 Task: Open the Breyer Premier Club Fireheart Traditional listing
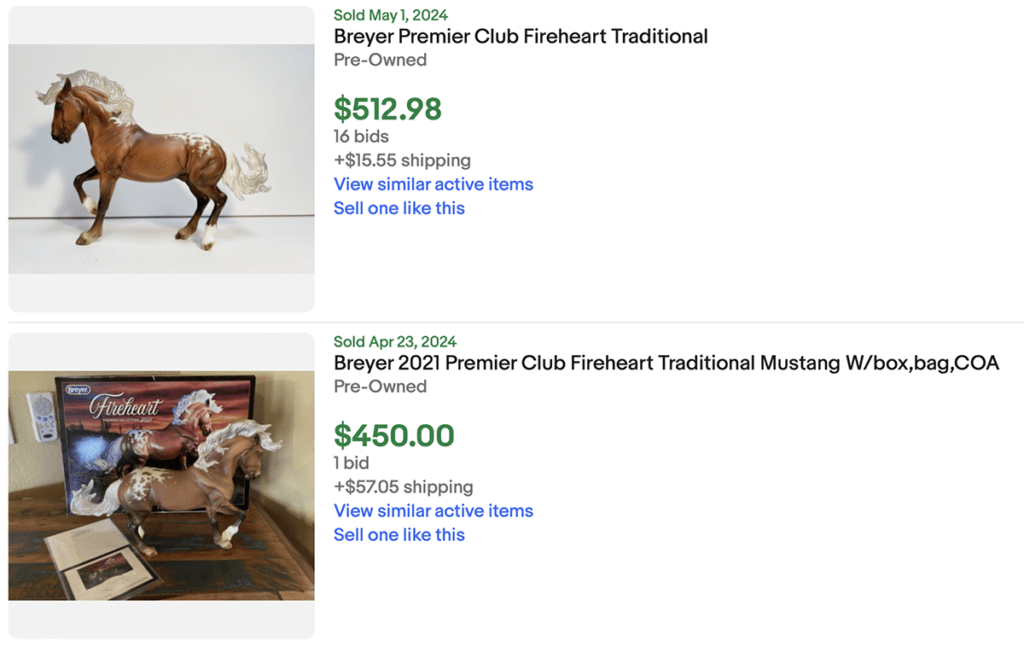tap(520, 36)
